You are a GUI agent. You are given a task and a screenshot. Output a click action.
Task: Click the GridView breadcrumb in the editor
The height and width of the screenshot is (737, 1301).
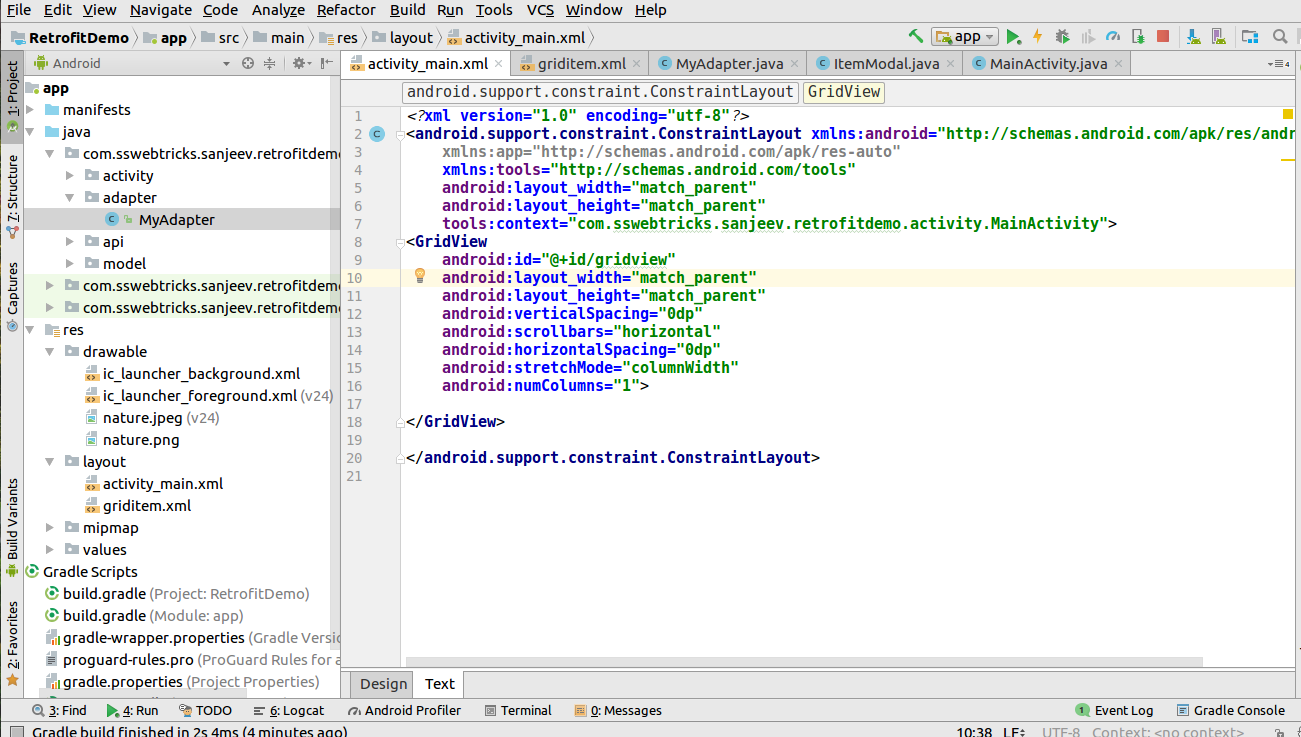(x=844, y=92)
